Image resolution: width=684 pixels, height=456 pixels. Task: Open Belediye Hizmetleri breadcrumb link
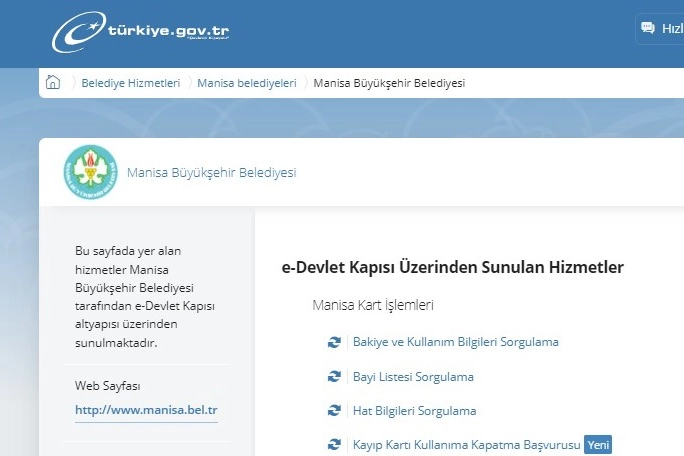[x=130, y=83]
